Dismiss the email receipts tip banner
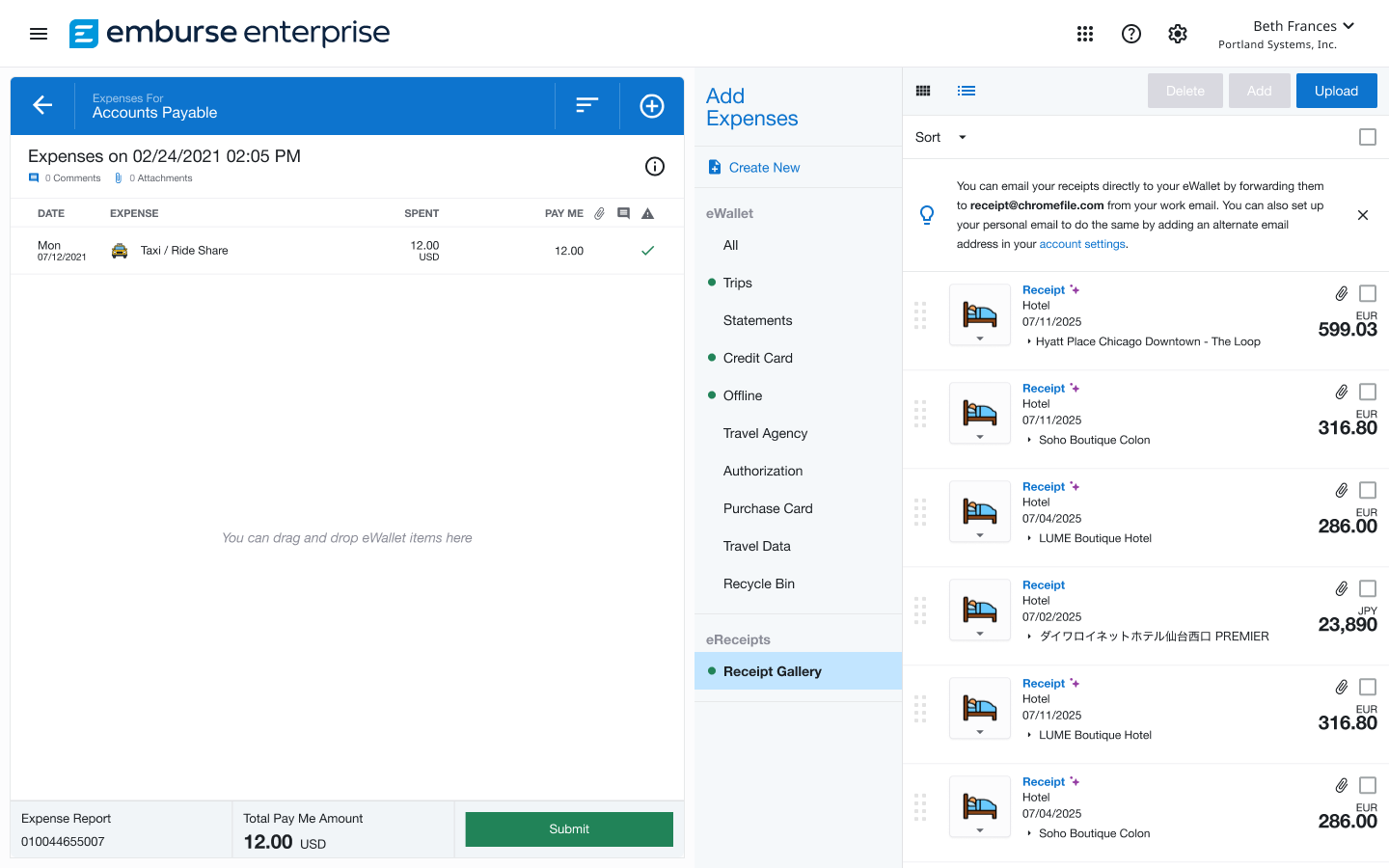The width and height of the screenshot is (1389, 868). [1363, 215]
